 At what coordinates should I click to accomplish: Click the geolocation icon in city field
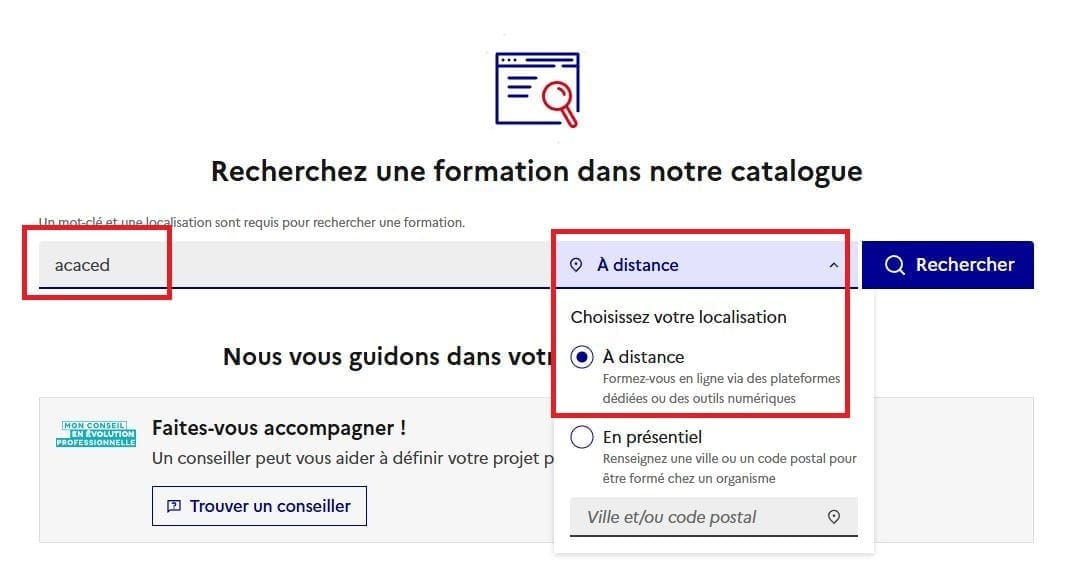point(834,517)
